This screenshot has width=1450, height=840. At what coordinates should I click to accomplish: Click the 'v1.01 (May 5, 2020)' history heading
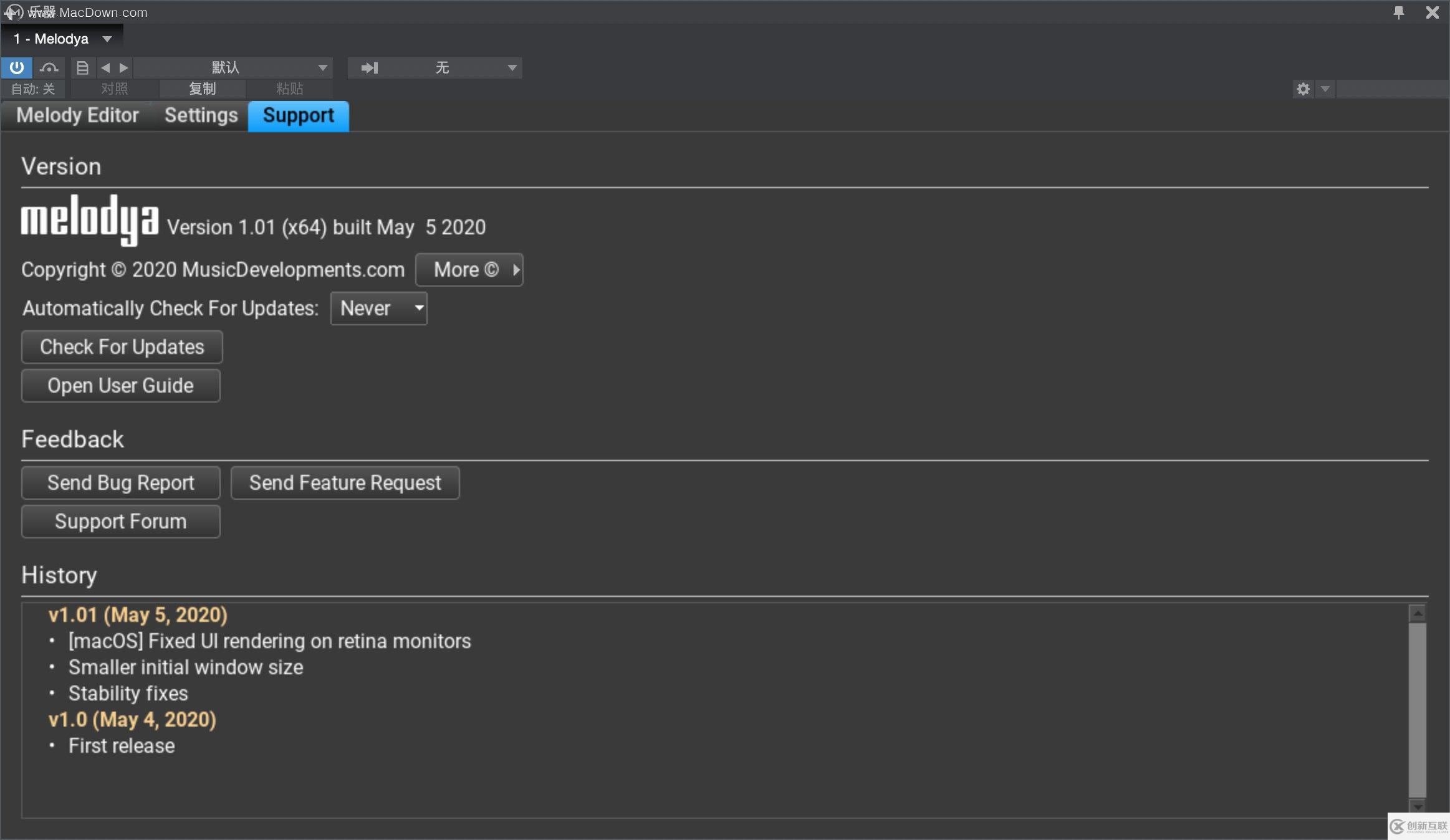pos(138,615)
